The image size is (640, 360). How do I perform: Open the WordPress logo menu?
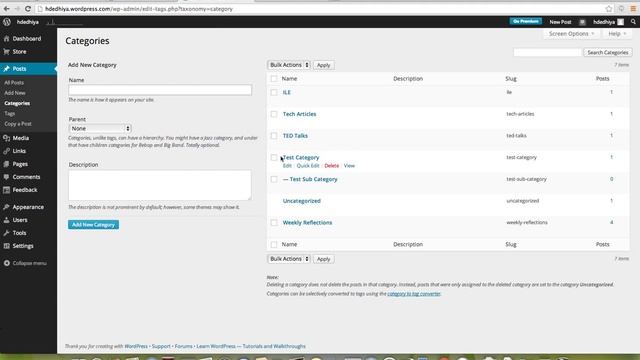click(7, 22)
